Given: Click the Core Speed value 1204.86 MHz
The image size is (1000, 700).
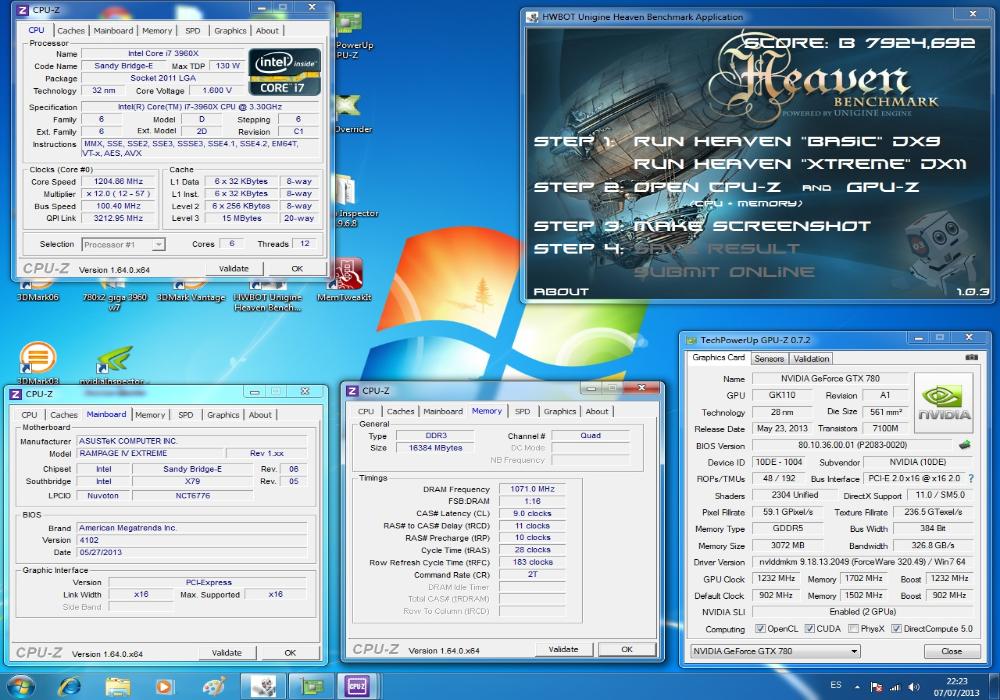Looking at the screenshot, I should click(x=118, y=182).
